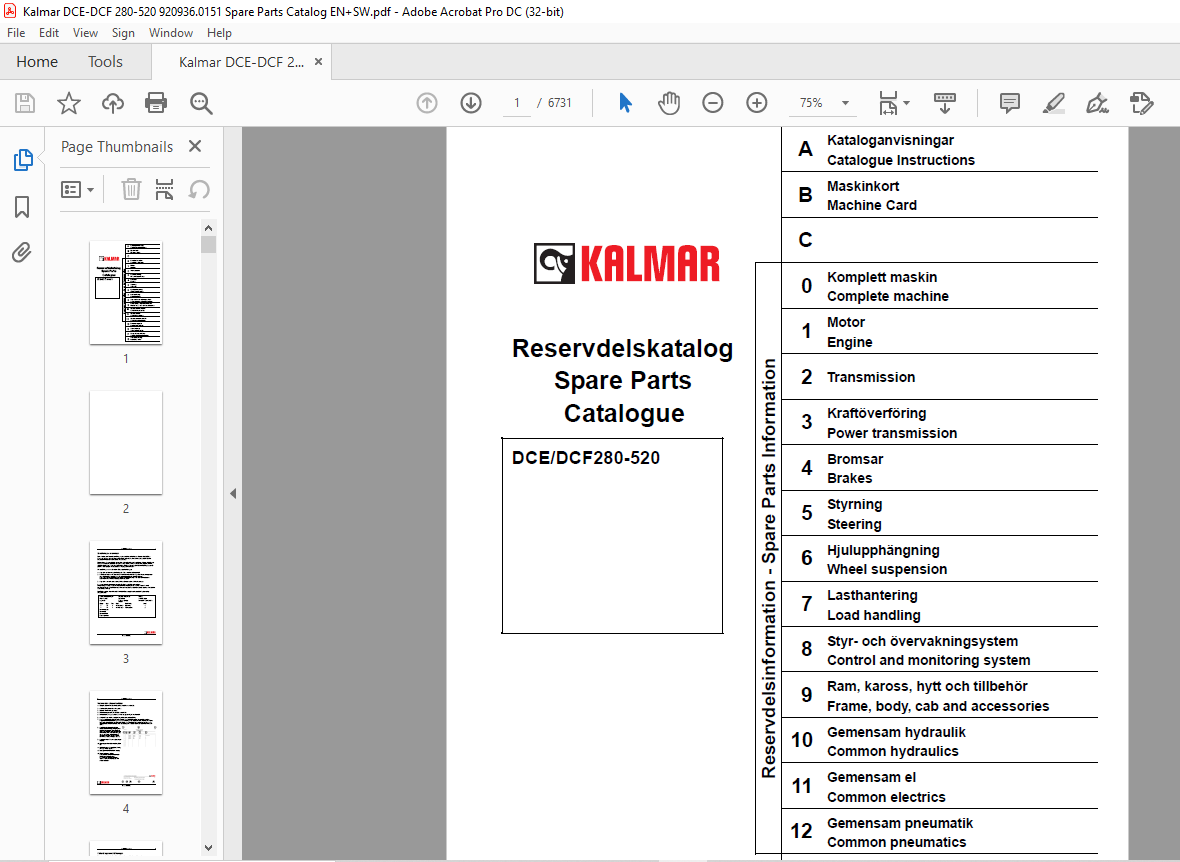Screen dimensions: 1180x862
Task: Activate the Hand pan tool
Action: coord(668,103)
